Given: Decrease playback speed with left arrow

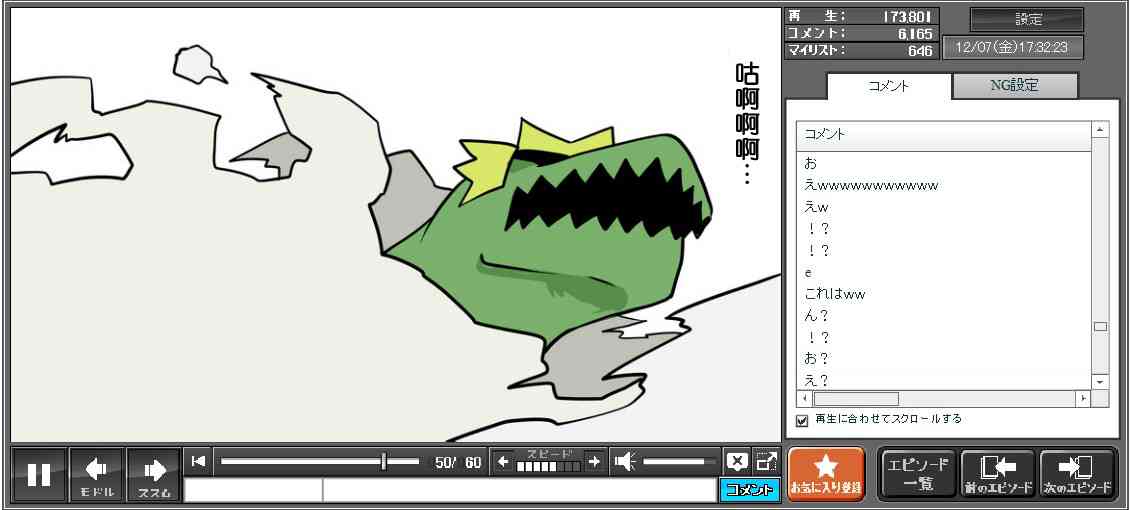Looking at the screenshot, I should click(503, 461).
